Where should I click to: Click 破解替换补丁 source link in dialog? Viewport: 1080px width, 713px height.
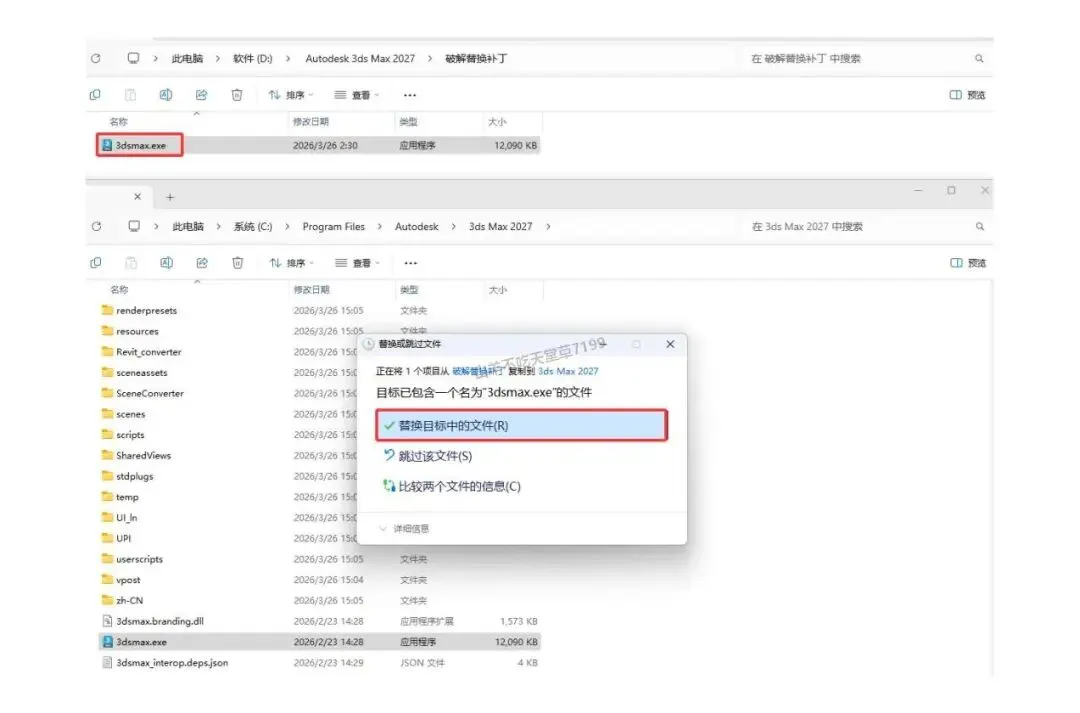(x=478, y=371)
